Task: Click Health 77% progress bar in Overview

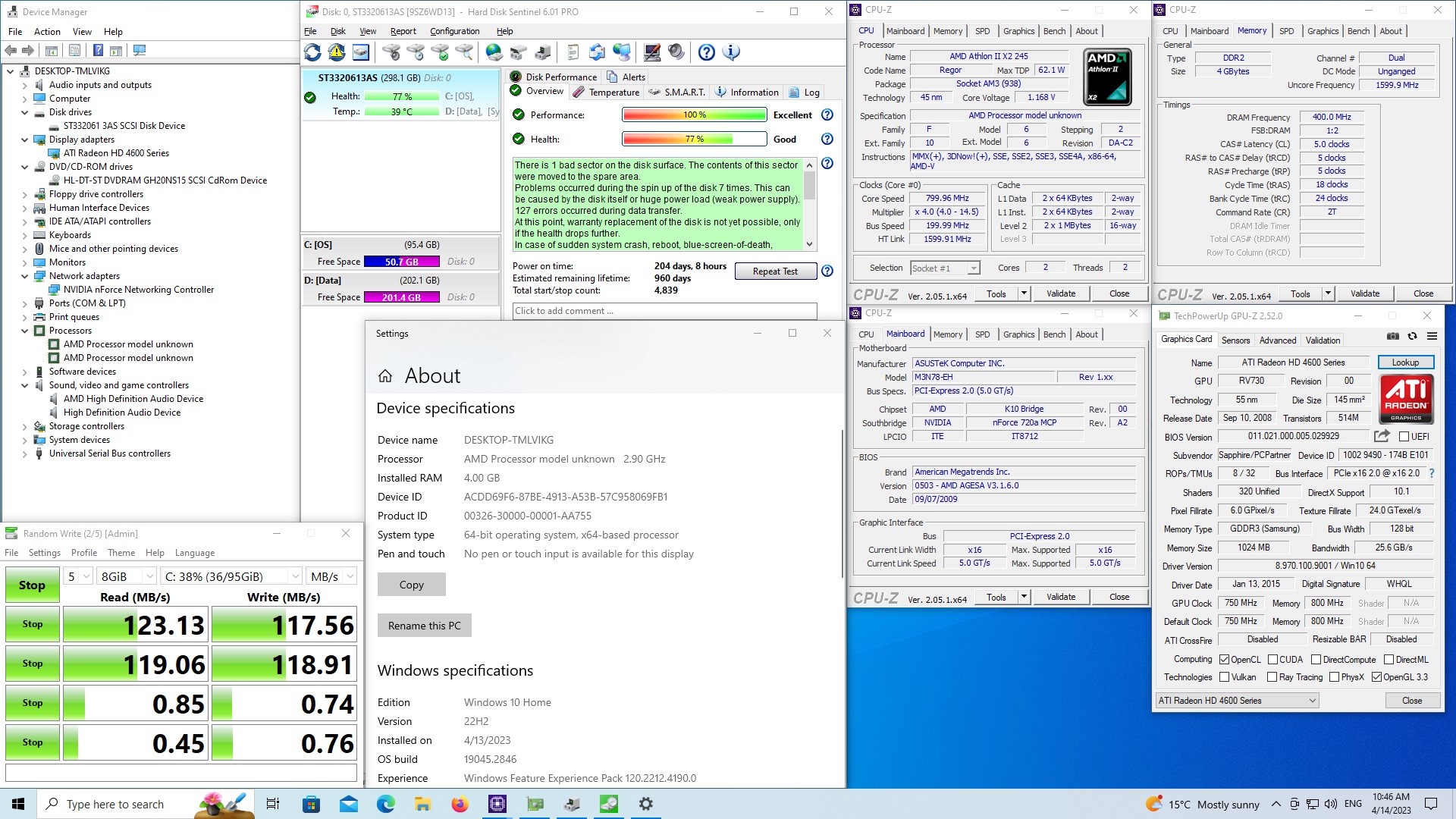Action: point(694,140)
